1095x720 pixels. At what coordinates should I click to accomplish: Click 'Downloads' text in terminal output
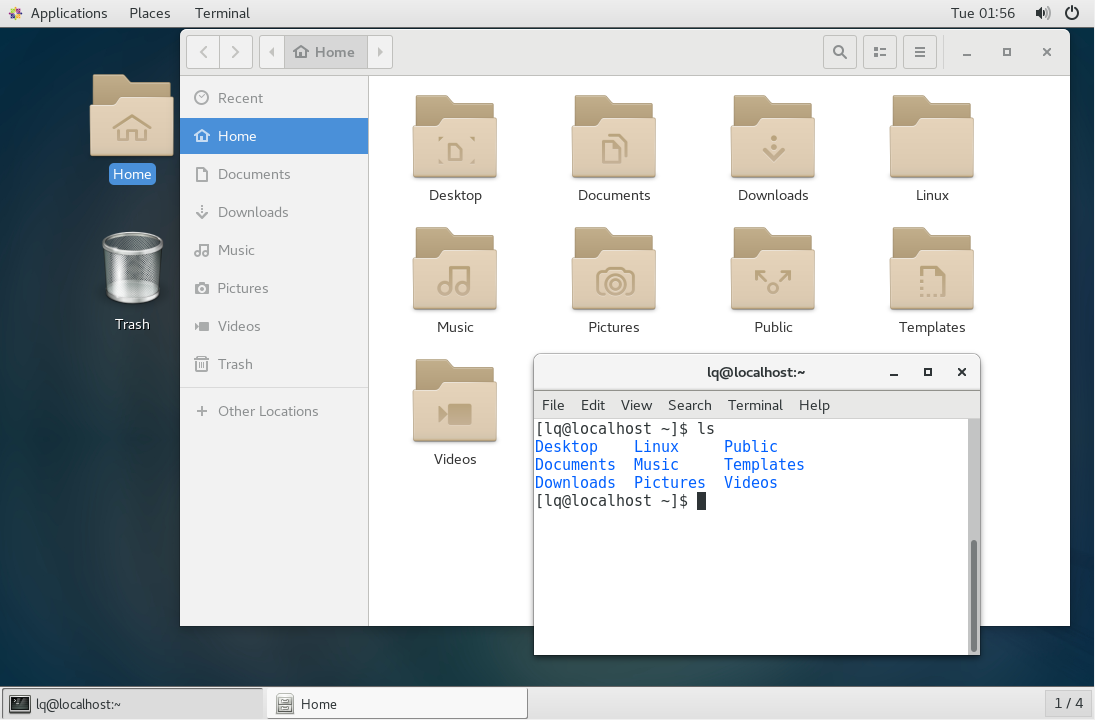tap(575, 483)
